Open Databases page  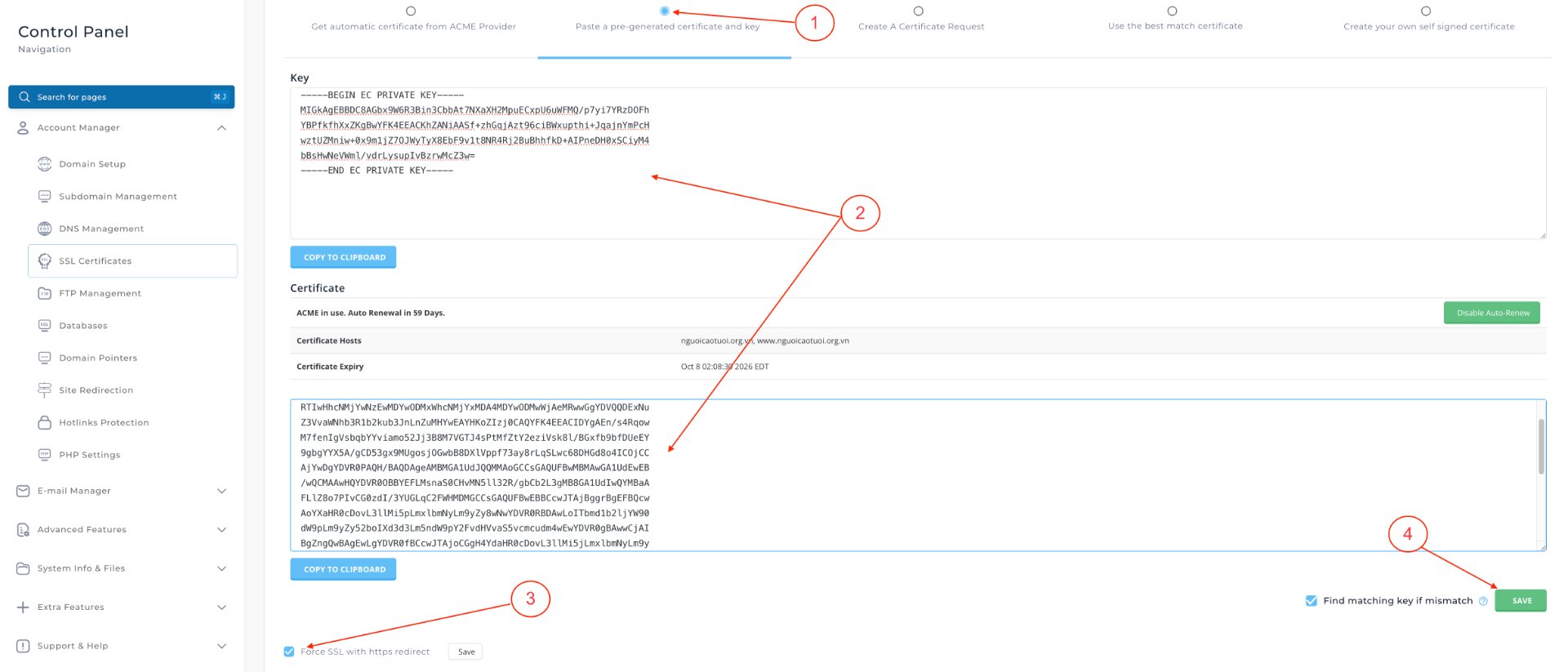(x=83, y=326)
